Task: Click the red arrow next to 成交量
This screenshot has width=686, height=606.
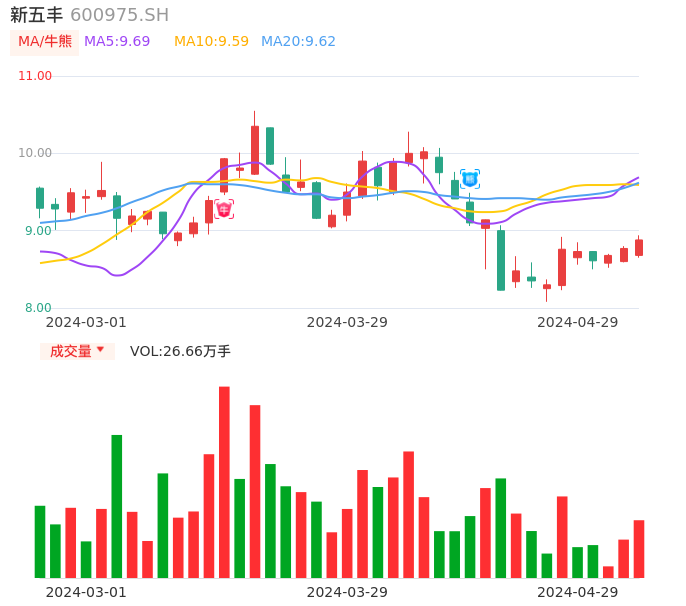Action: coord(100,350)
